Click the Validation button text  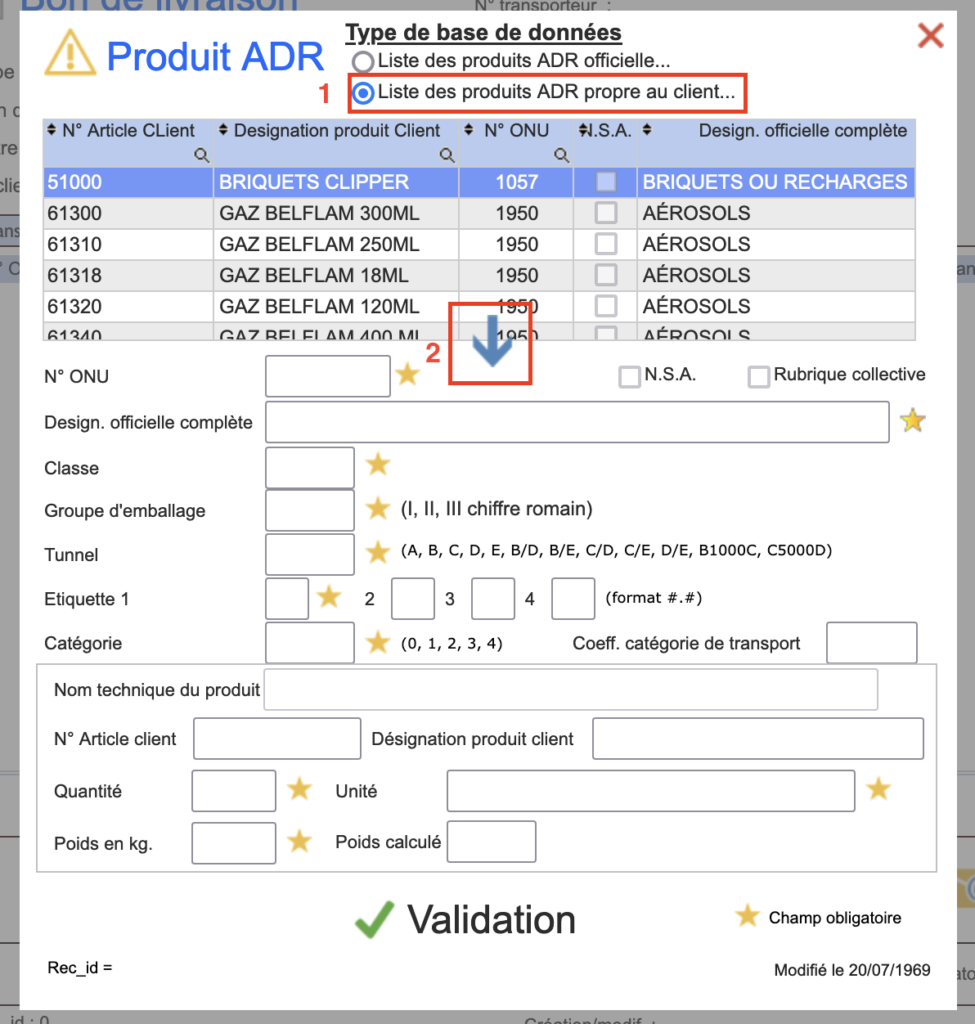491,920
